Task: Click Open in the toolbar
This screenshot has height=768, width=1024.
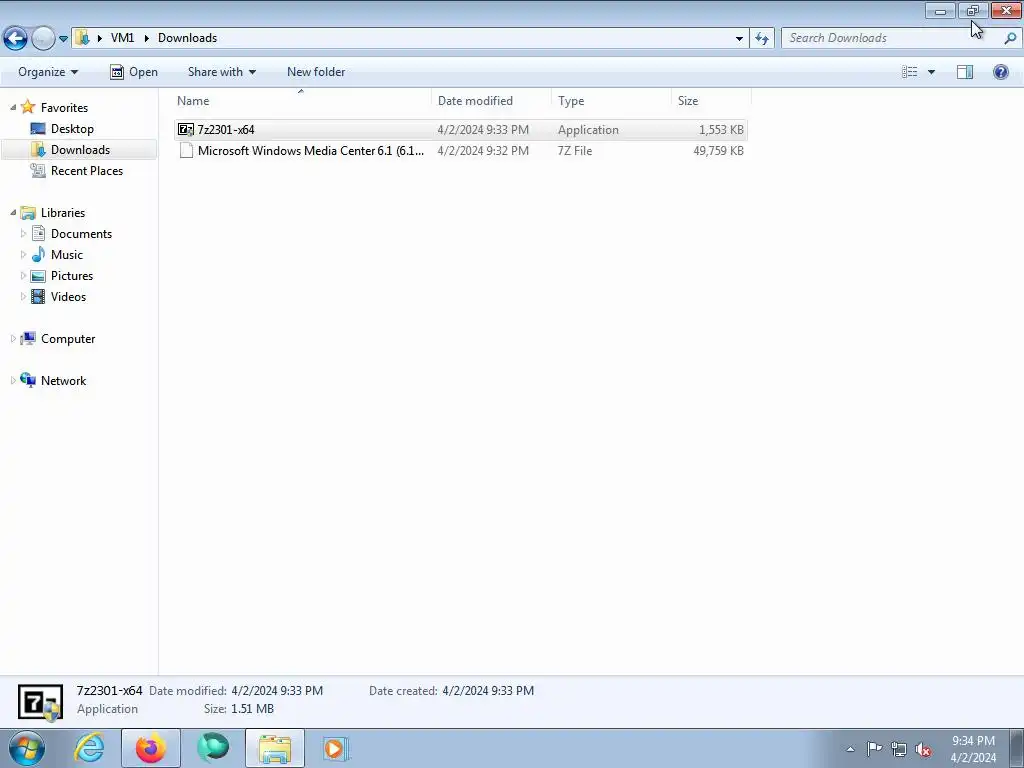Action: 134,72
